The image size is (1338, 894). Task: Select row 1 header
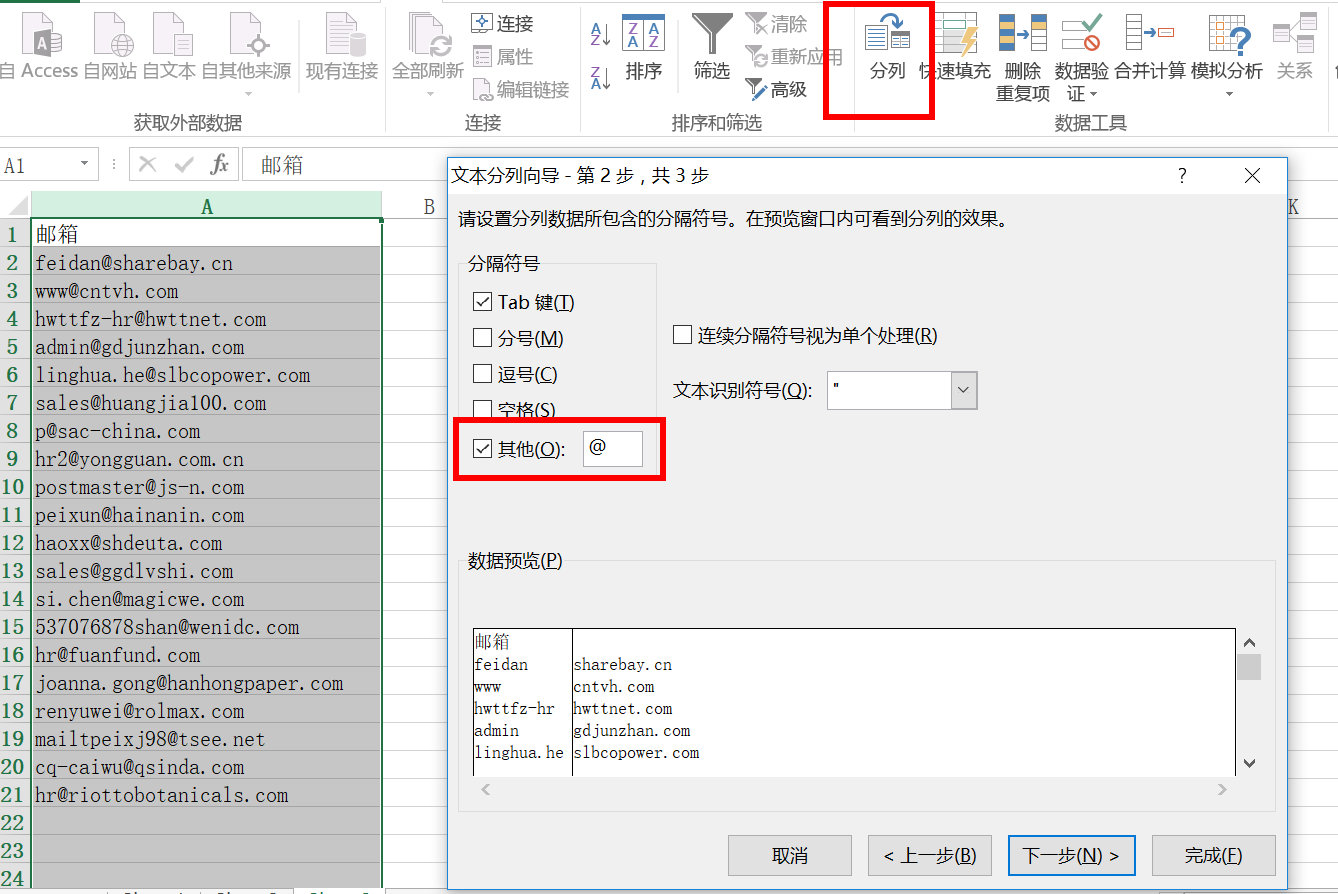(x=15, y=234)
